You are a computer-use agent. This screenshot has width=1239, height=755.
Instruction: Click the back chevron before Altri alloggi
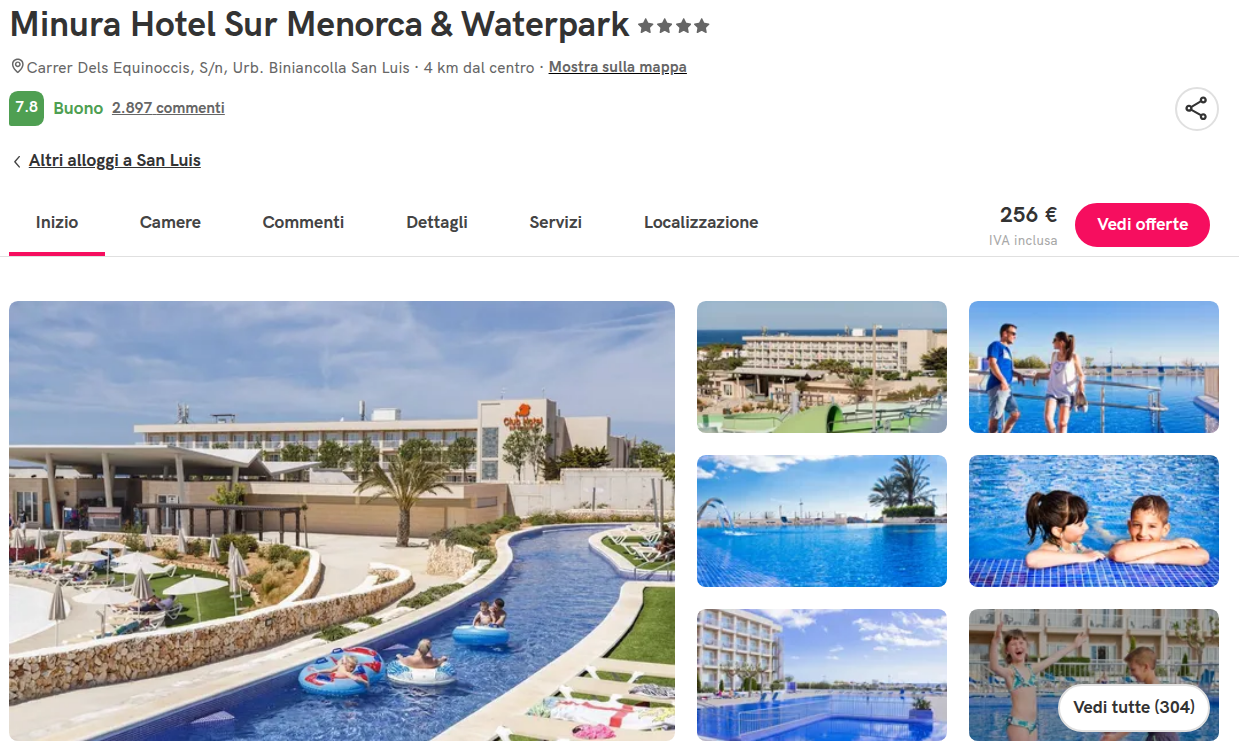point(17,162)
